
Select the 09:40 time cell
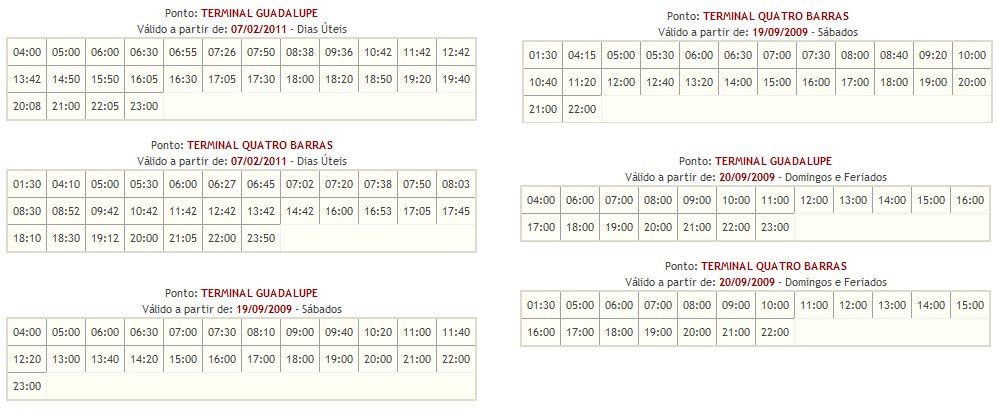click(x=339, y=332)
